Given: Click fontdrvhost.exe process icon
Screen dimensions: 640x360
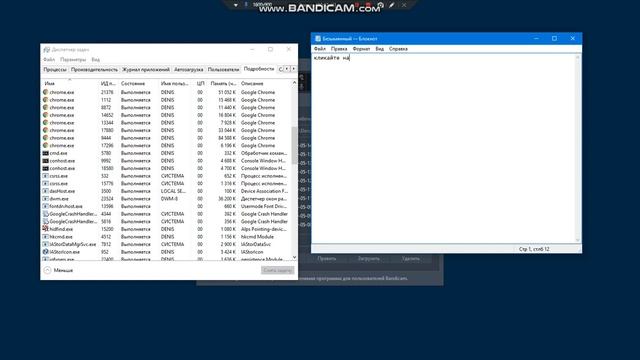Looking at the screenshot, I should click(46, 206).
